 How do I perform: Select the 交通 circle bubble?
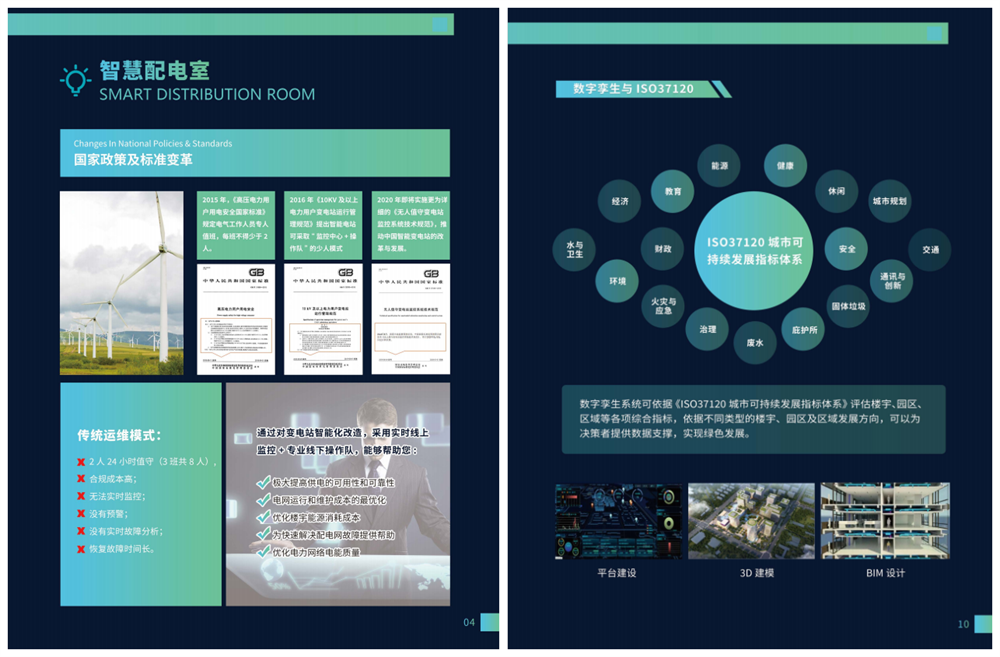[x=929, y=249]
